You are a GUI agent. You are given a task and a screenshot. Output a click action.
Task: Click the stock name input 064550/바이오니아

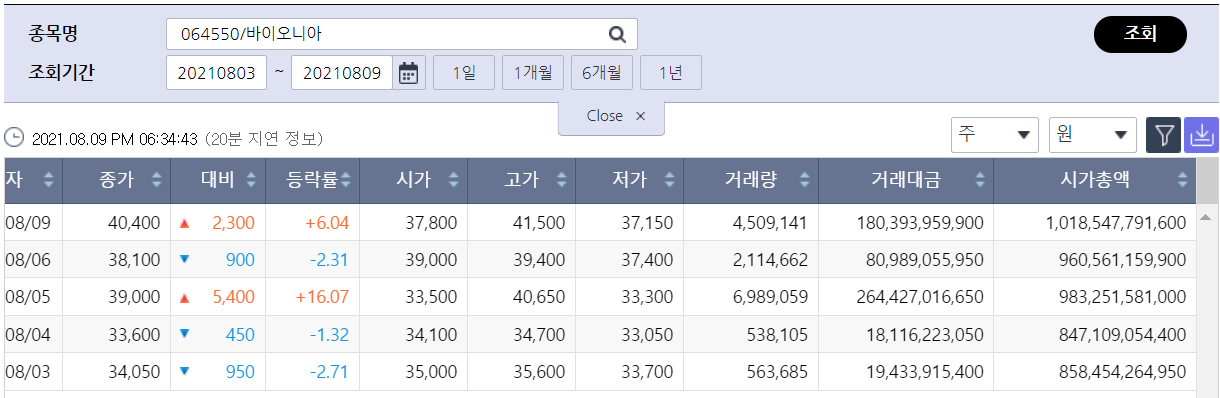401,34
